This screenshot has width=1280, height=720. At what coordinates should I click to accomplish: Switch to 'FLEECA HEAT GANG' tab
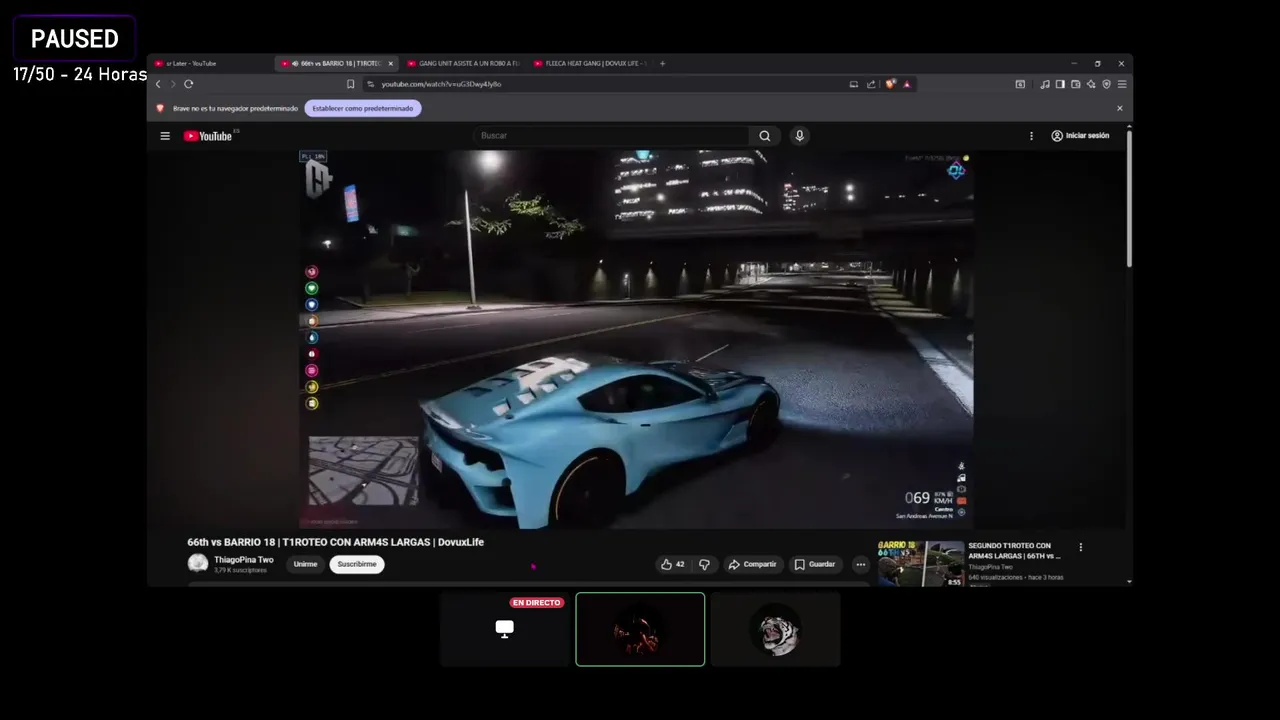pyautogui.click(x=590, y=63)
